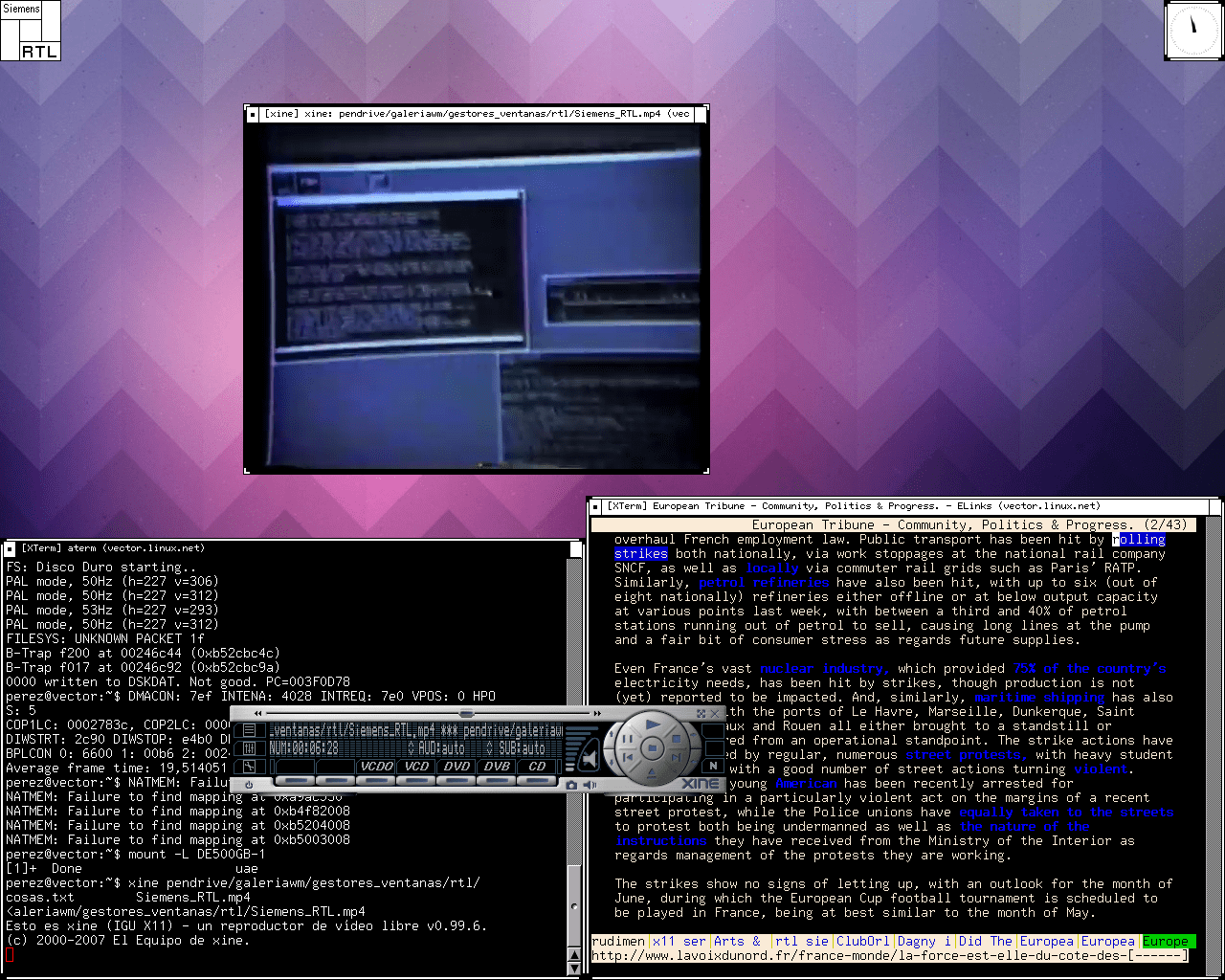Open xine video/audio control settings icon

(x=249, y=748)
